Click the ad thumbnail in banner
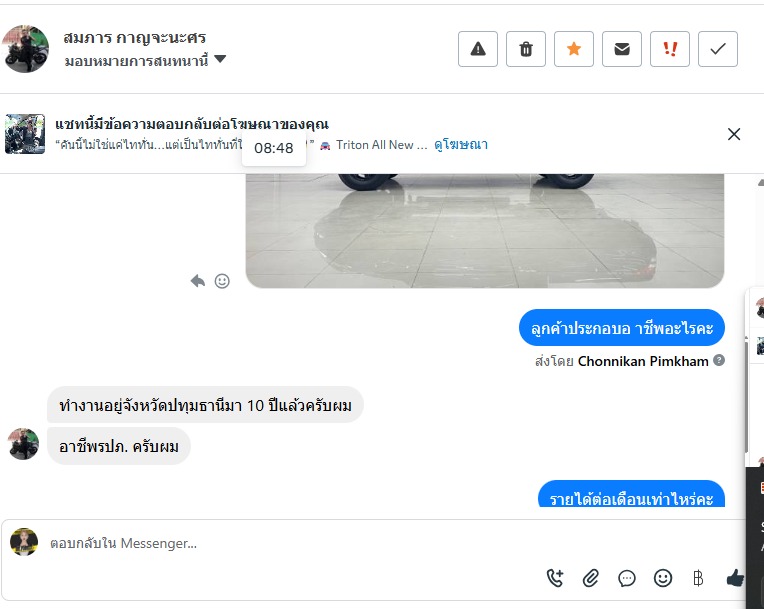Image resolution: width=764 pixels, height=609 pixels. point(25,134)
